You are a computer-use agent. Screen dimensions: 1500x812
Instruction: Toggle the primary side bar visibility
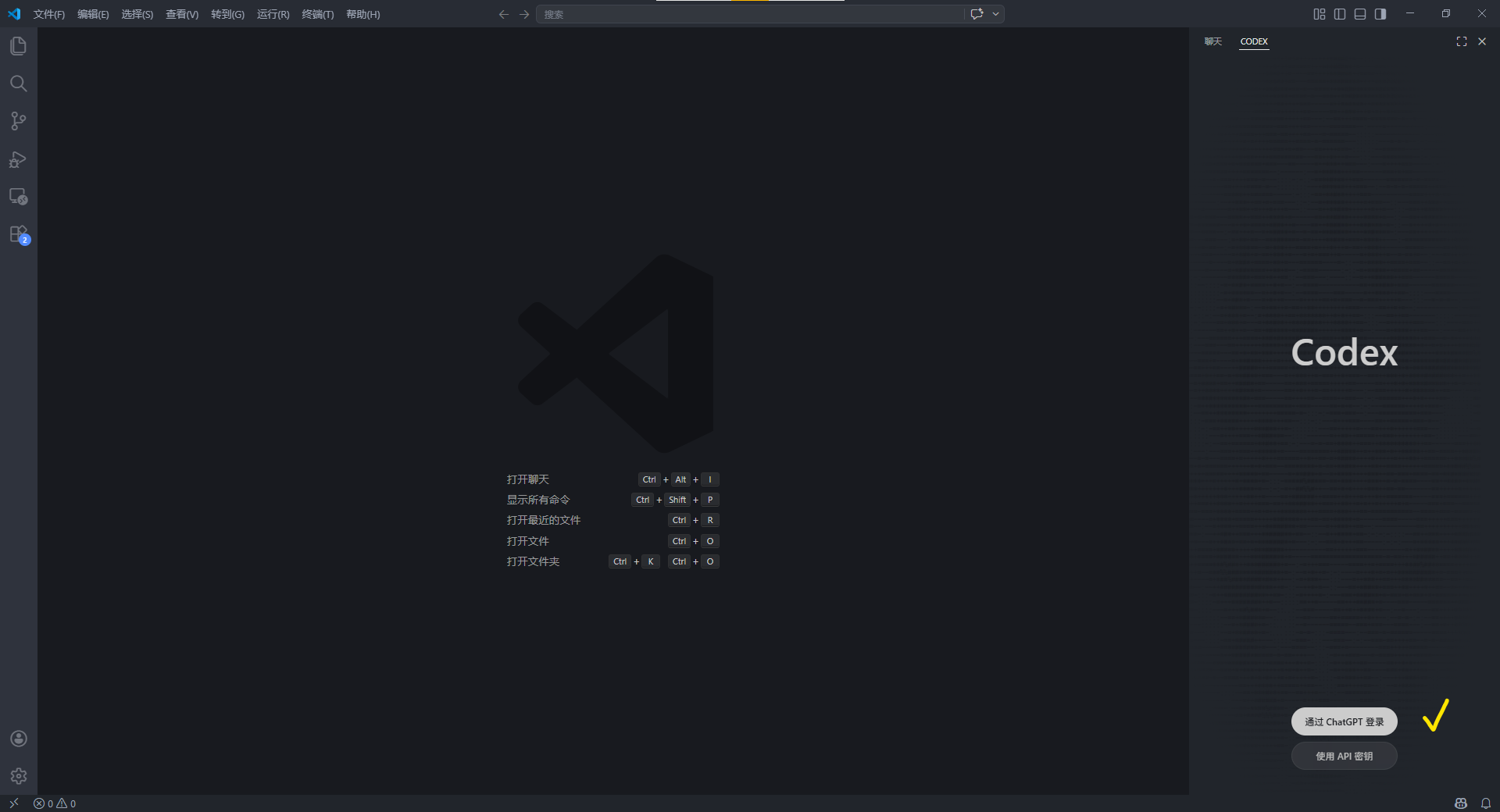coord(1340,14)
